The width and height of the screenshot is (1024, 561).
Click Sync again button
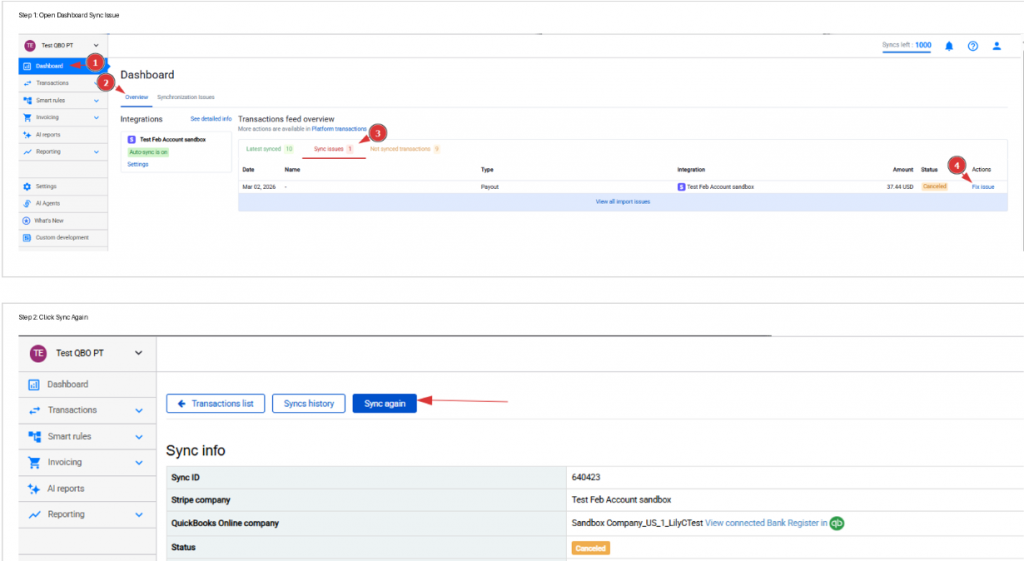coord(385,404)
